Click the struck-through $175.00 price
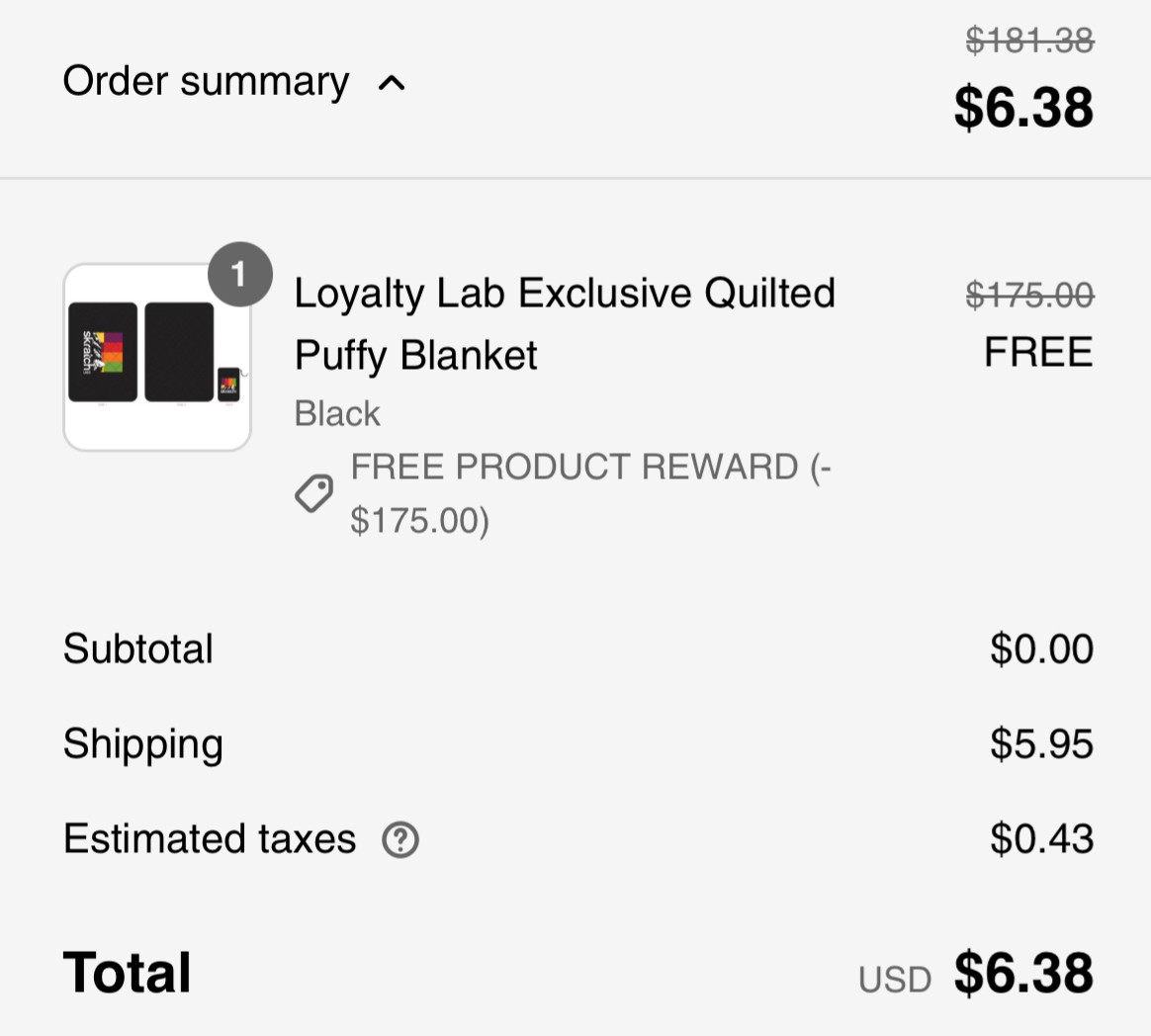The height and width of the screenshot is (1036, 1151). click(x=1030, y=295)
